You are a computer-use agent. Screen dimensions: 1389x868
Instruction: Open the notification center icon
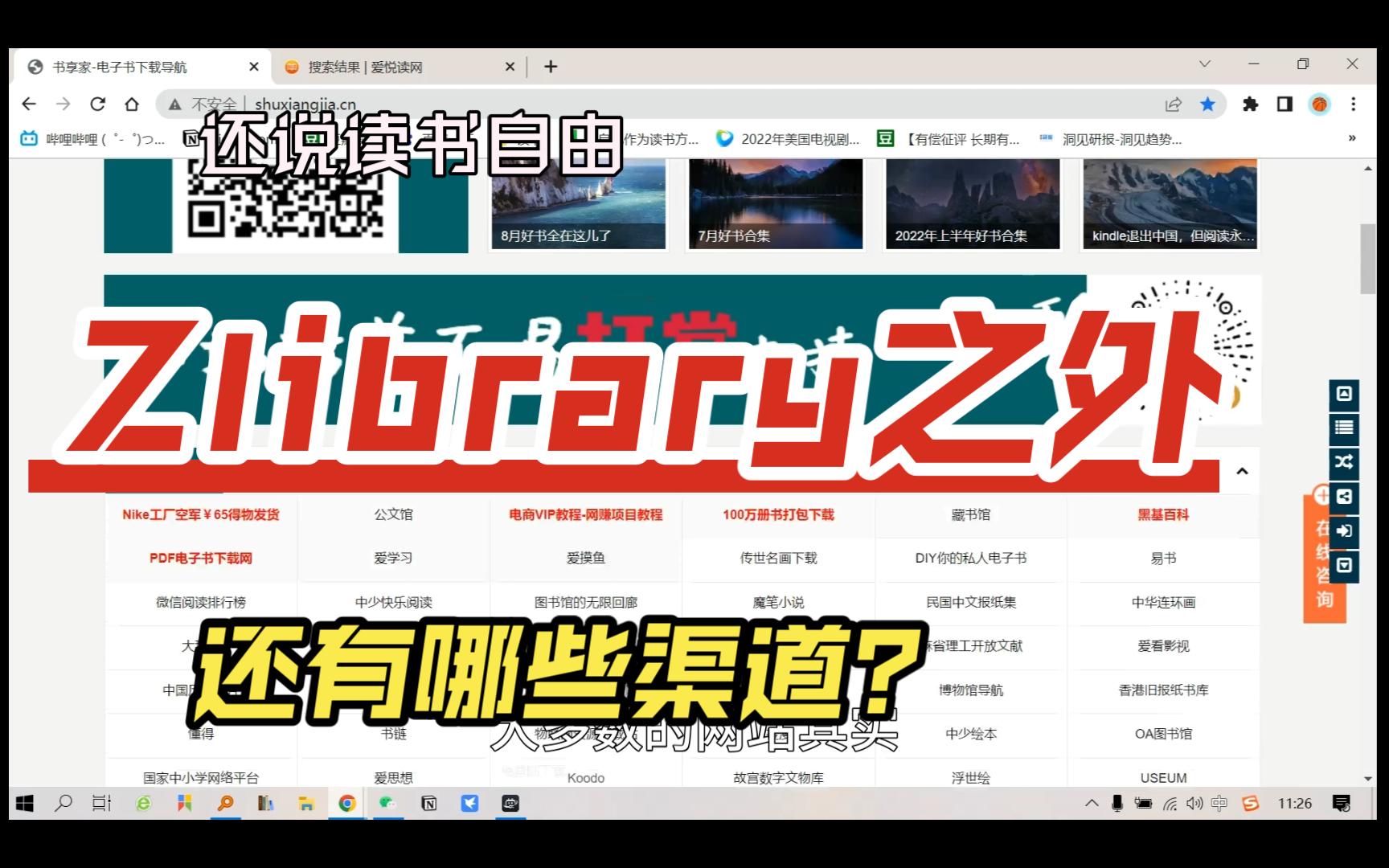1341,803
